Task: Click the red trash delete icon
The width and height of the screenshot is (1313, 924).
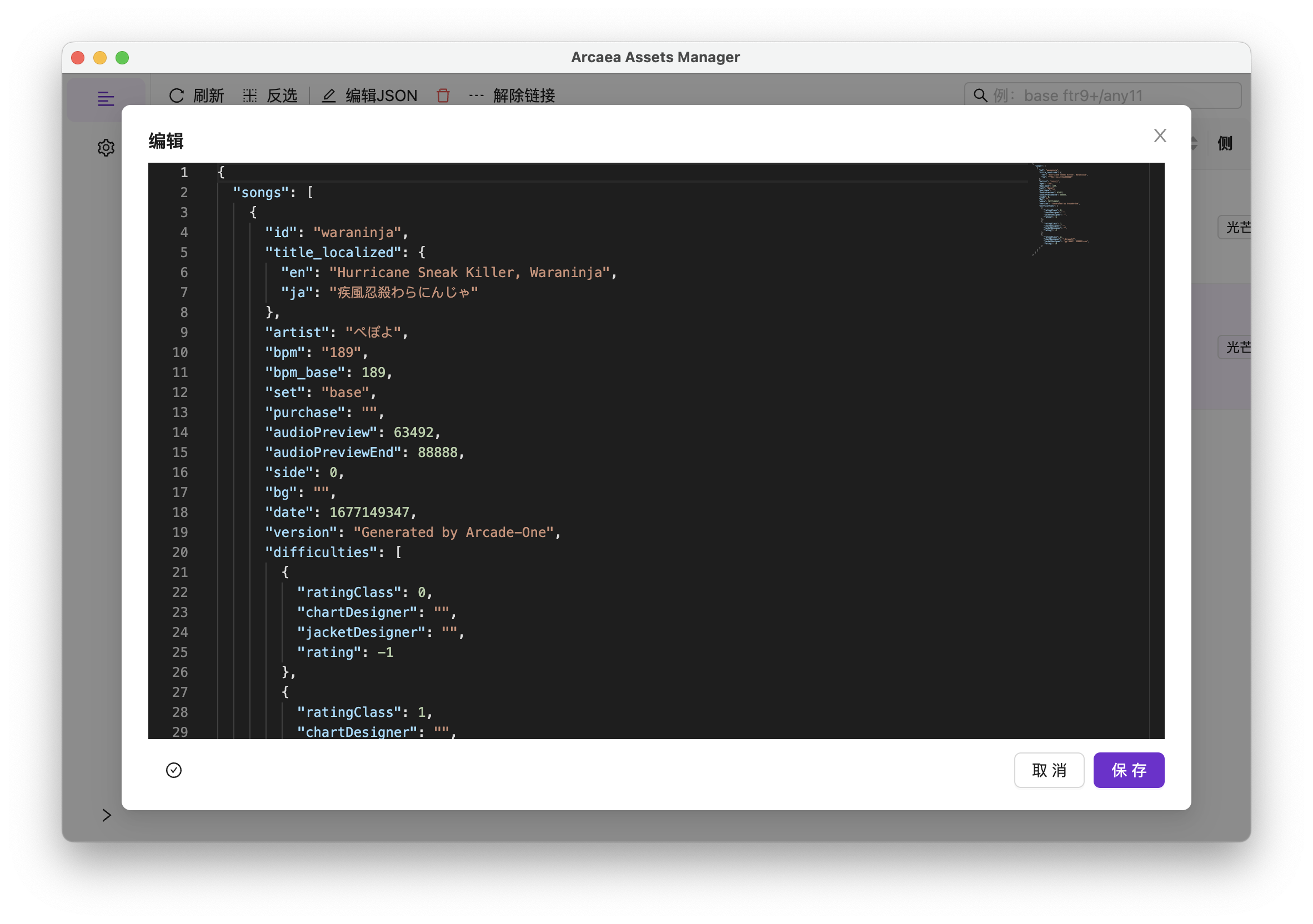Action: (x=443, y=96)
